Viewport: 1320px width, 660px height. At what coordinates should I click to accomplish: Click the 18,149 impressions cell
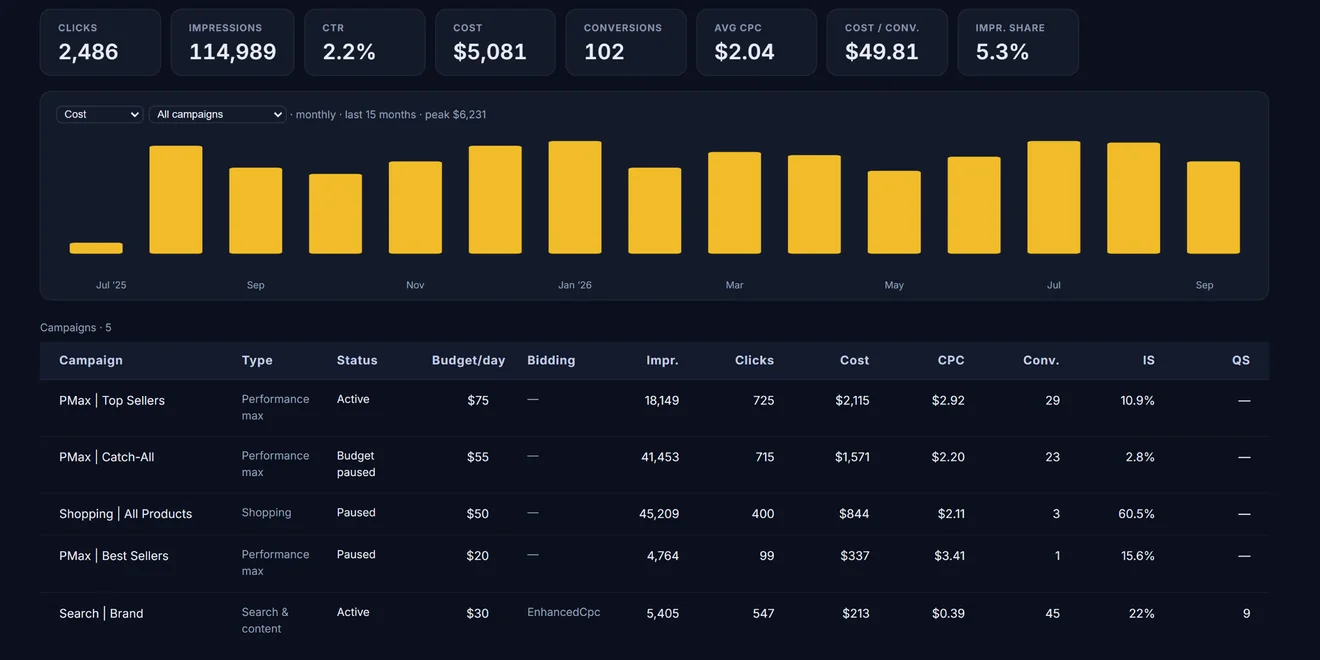tap(662, 400)
